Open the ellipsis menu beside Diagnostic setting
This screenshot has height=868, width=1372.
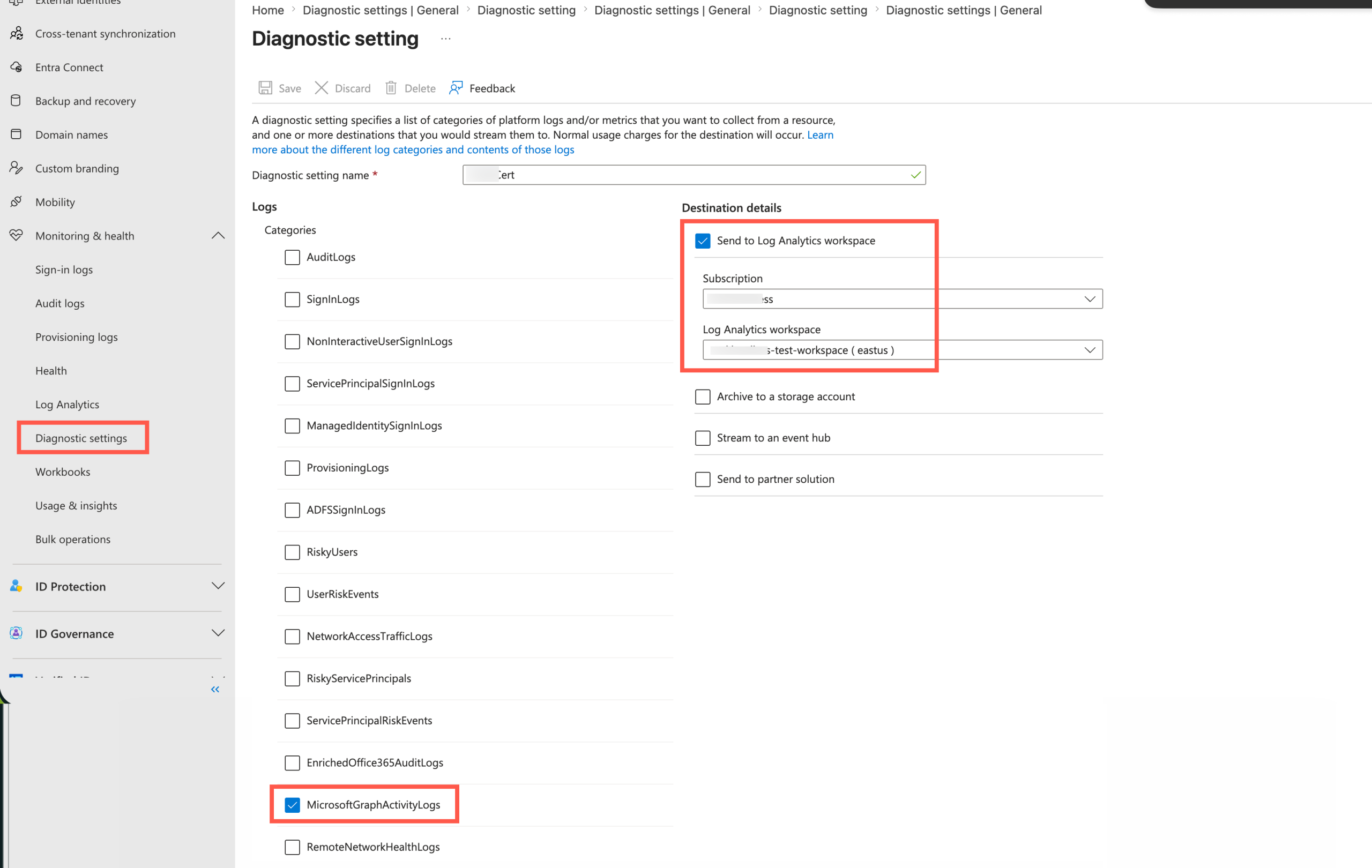coord(445,39)
